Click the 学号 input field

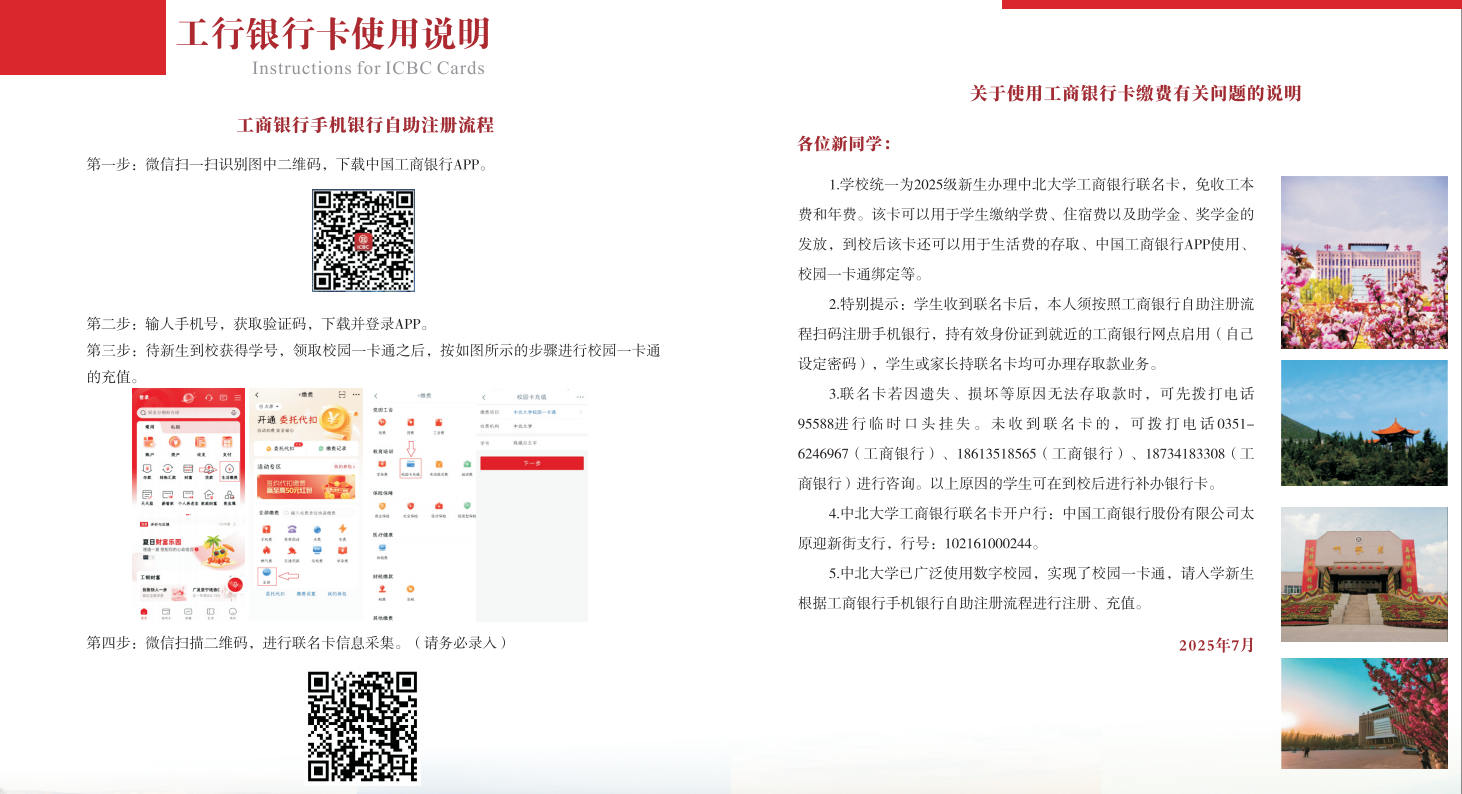pos(531,443)
